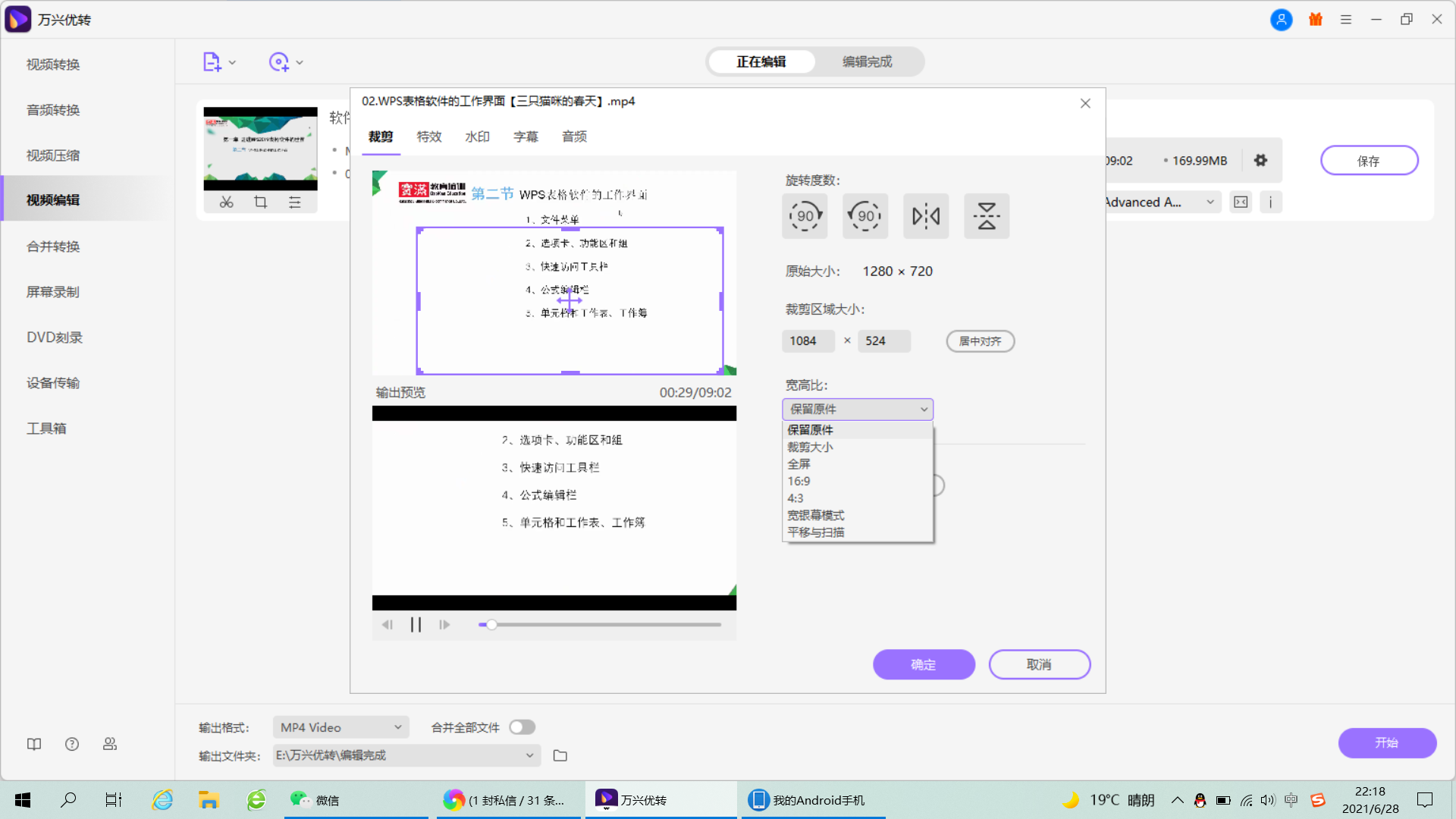Image resolution: width=1456 pixels, height=819 pixels.
Task: Click crop icon under video thumbnail
Action: [x=260, y=202]
